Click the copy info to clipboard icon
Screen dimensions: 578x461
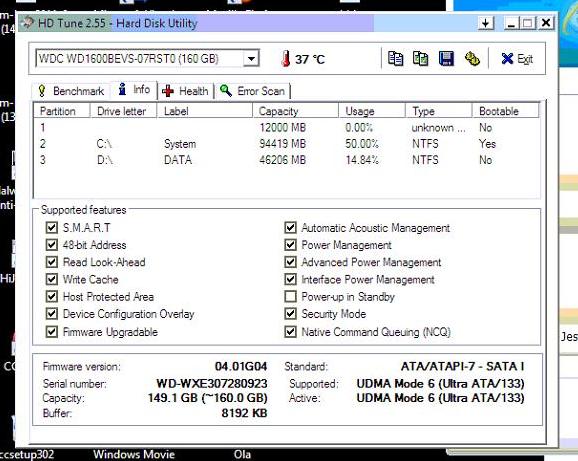396,59
